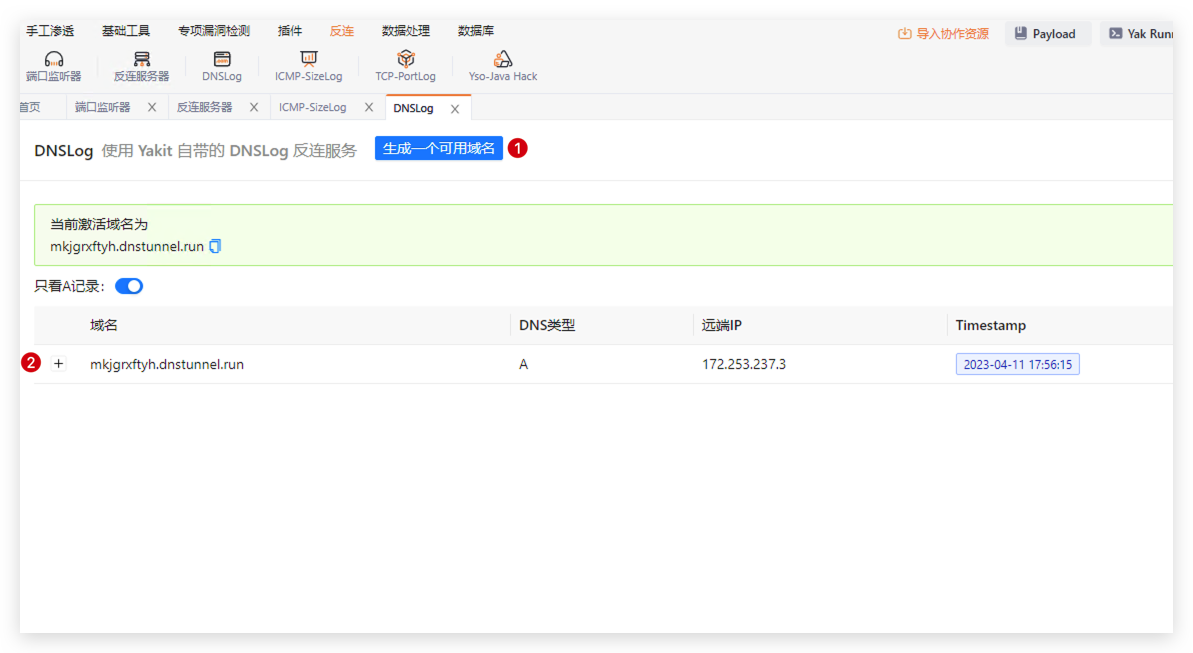This screenshot has width=1193, height=653.
Task: Open the 手工渗透 menu
Action: (50, 31)
